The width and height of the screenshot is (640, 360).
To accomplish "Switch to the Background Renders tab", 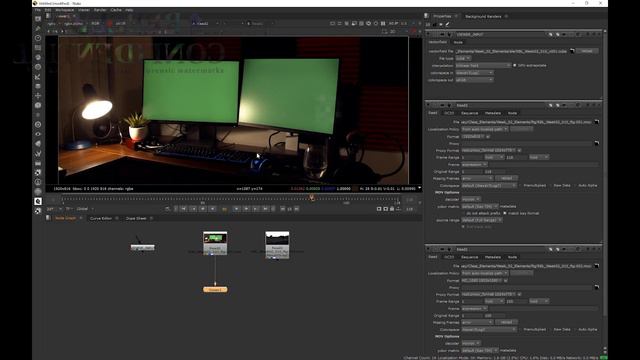I will pos(483,16).
